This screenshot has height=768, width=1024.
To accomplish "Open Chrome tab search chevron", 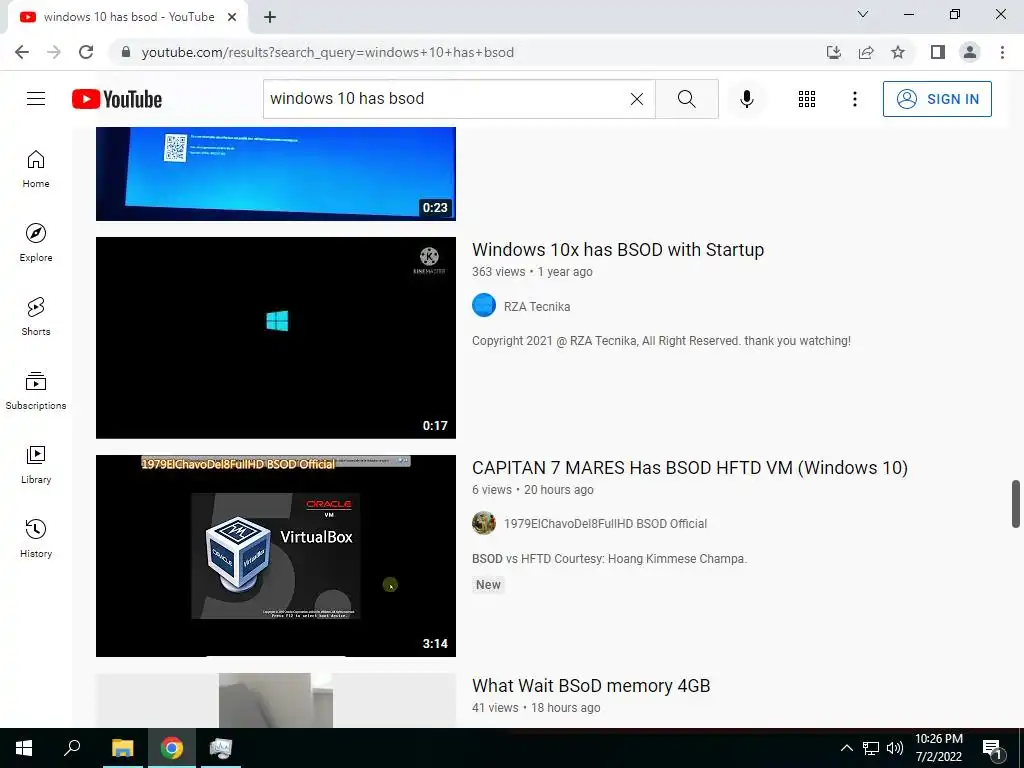I will click(863, 14).
